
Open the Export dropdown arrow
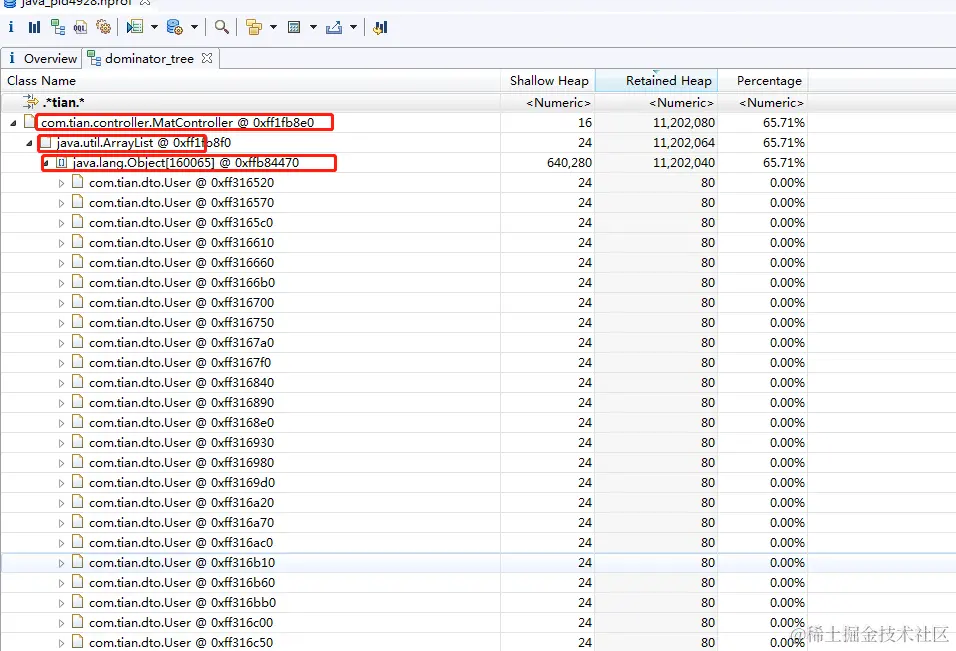[354, 27]
